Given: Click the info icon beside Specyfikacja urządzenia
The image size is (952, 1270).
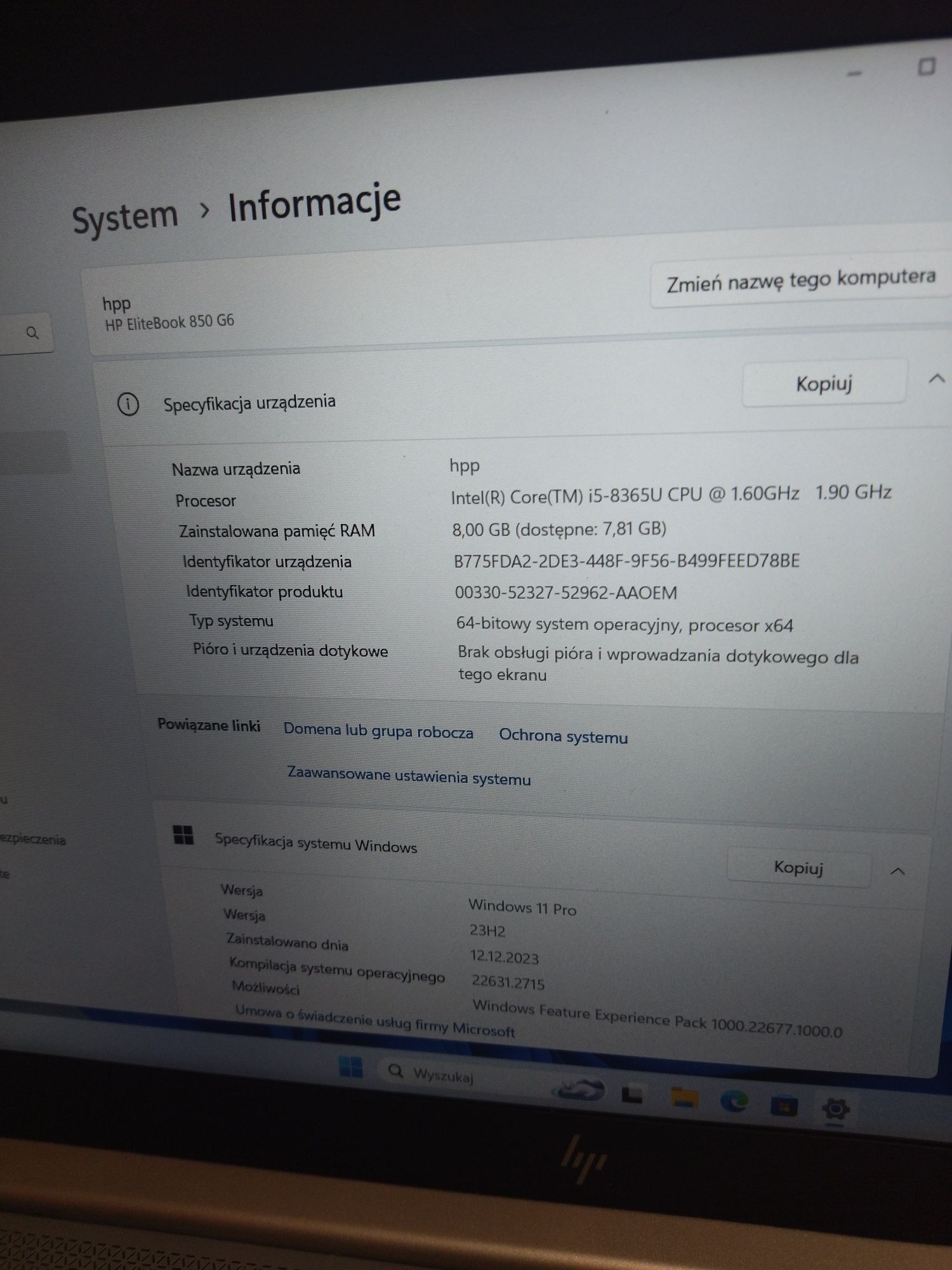Looking at the screenshot, I should 128,404.
